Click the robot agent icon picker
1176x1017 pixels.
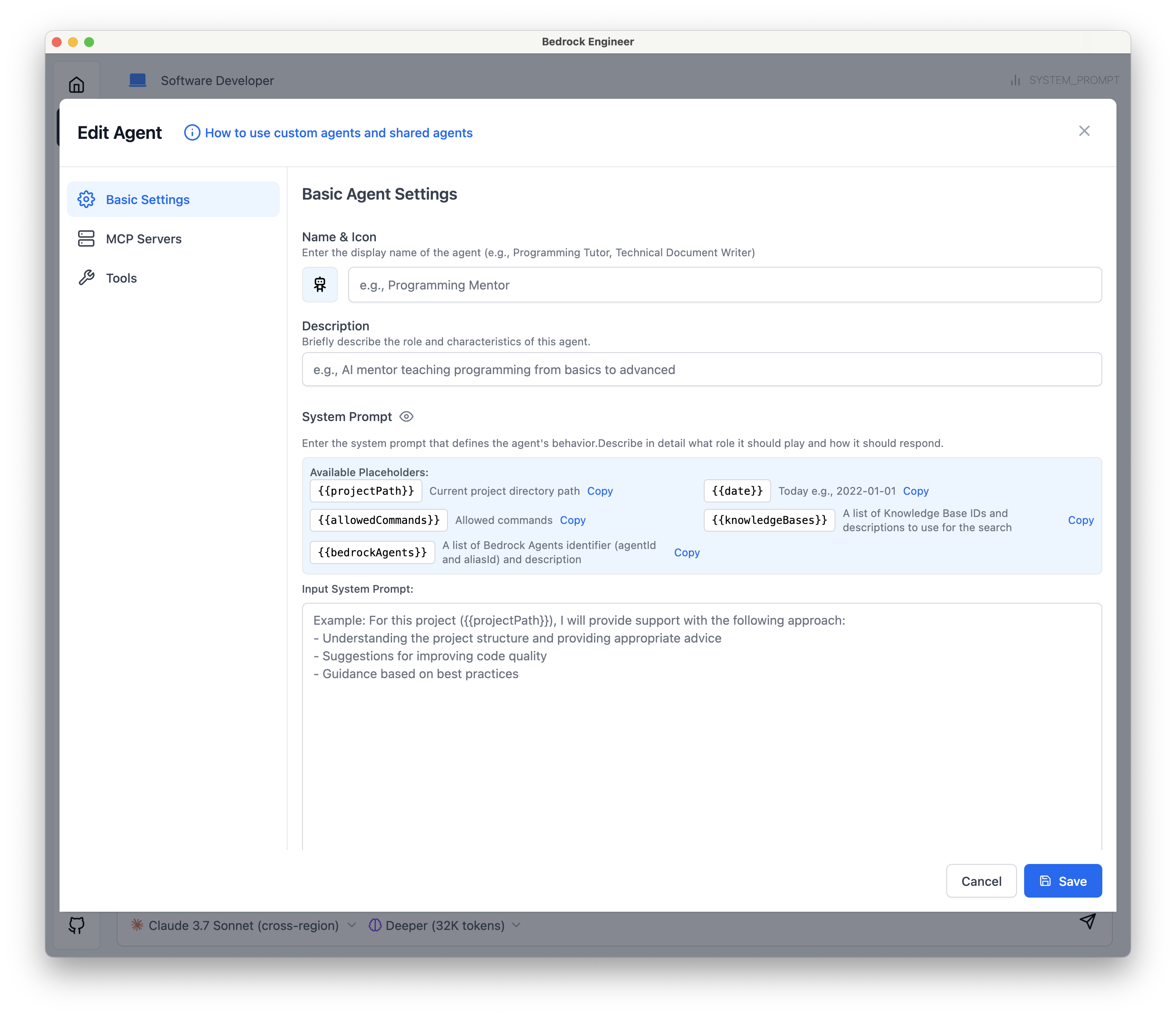[x=320, y=284]
